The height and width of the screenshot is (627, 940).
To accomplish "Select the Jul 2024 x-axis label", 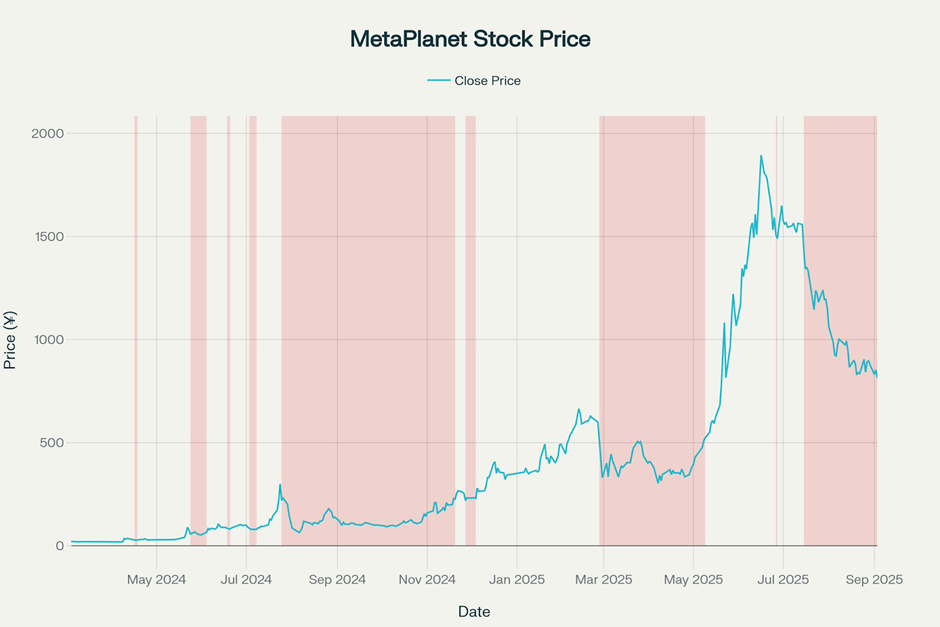I will click(246, 579).
